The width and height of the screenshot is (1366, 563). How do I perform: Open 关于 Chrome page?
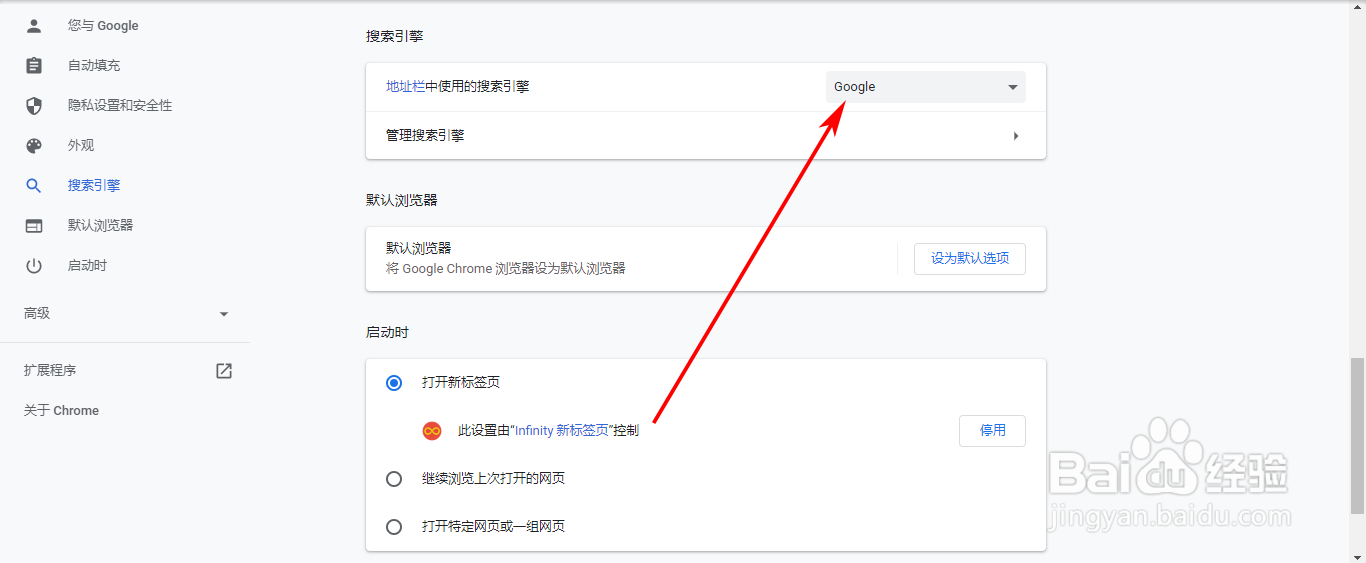click(61, 411)
